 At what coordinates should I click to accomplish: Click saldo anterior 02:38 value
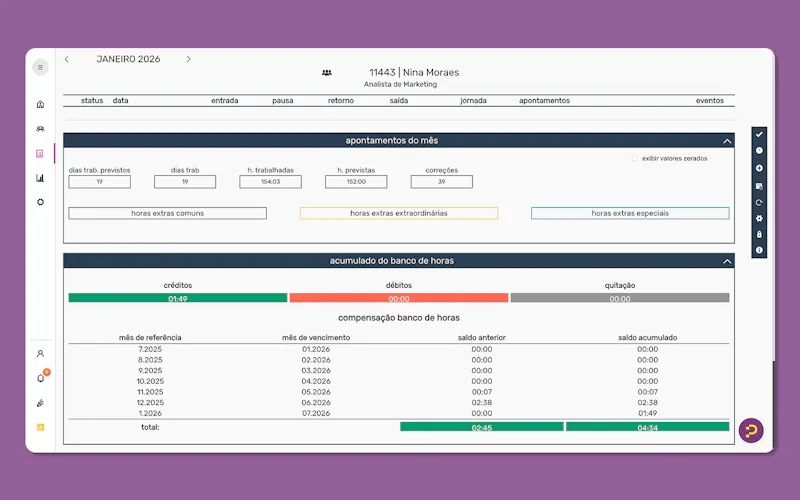tap(482, 403)
